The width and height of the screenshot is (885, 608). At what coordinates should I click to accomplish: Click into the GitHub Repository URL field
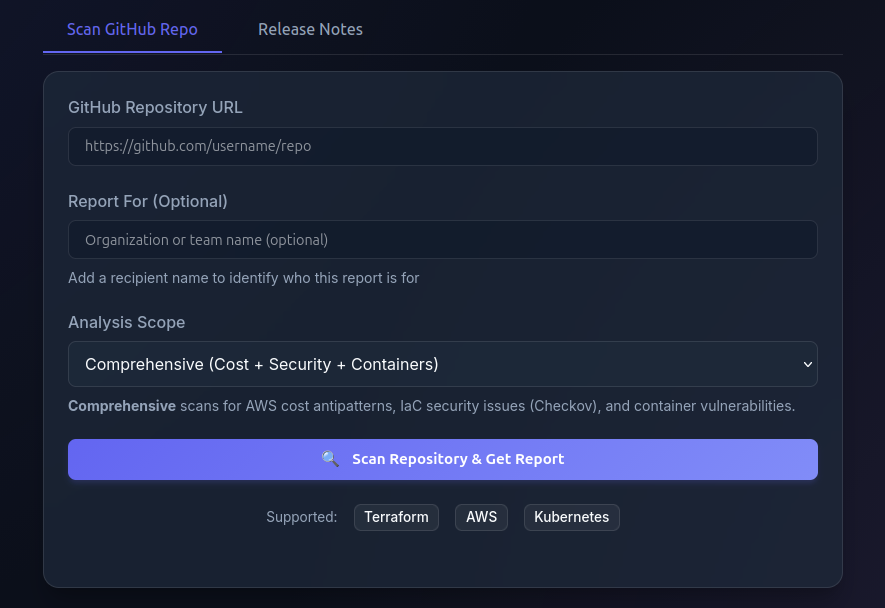[442, 146]
